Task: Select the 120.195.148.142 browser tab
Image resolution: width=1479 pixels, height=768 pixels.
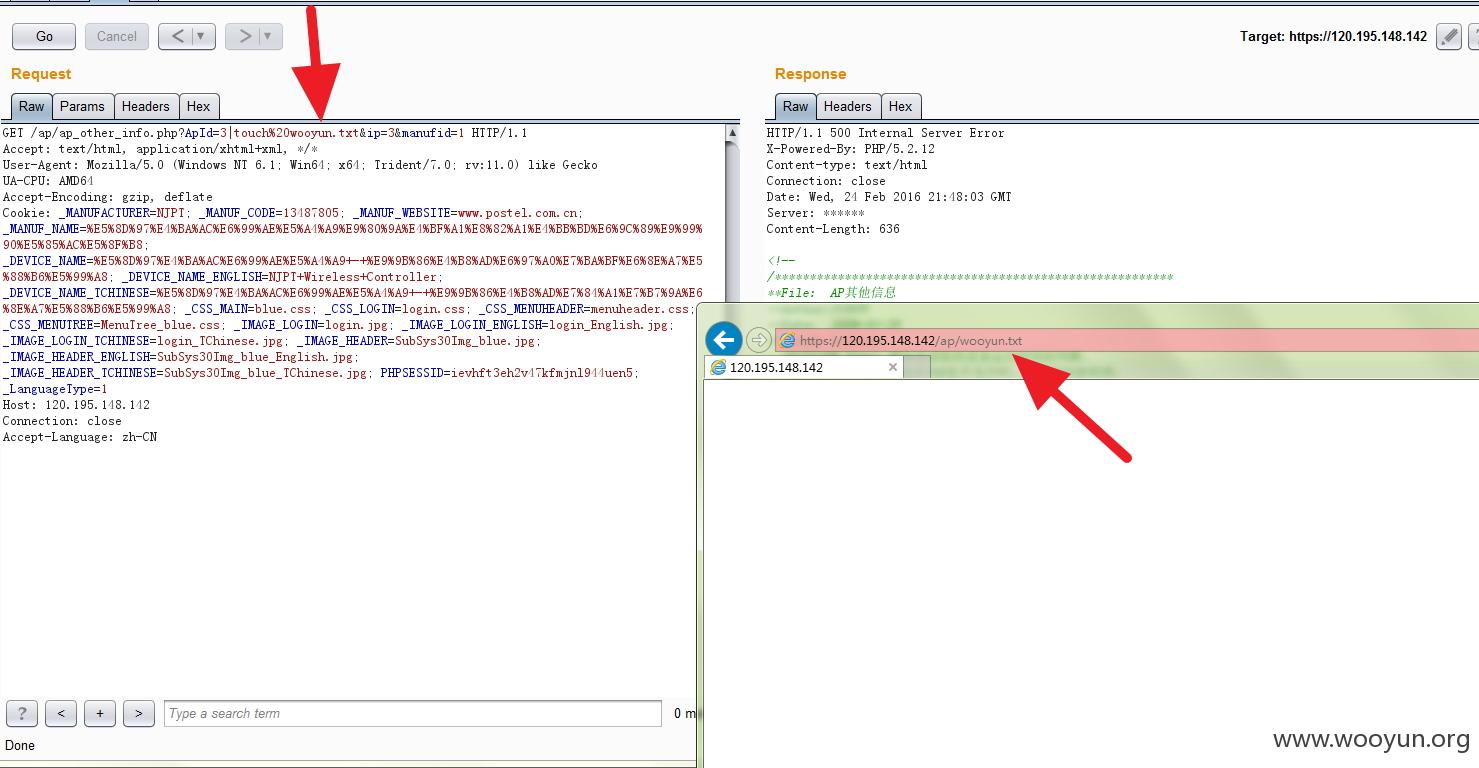Action: [805, 367]
